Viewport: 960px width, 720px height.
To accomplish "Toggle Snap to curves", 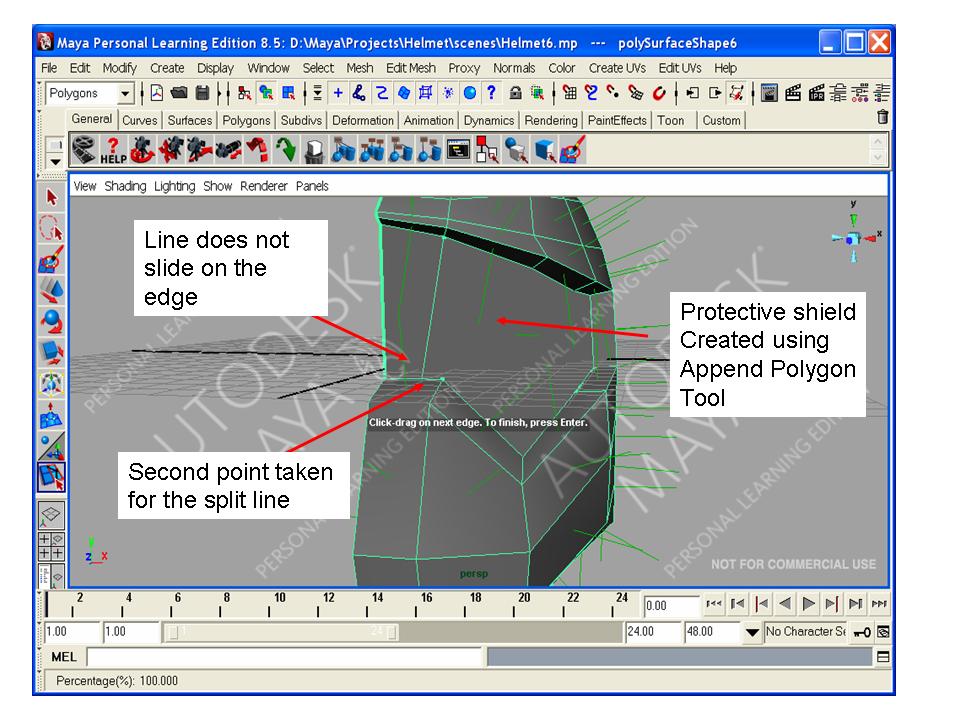I will tap(591, 93).
